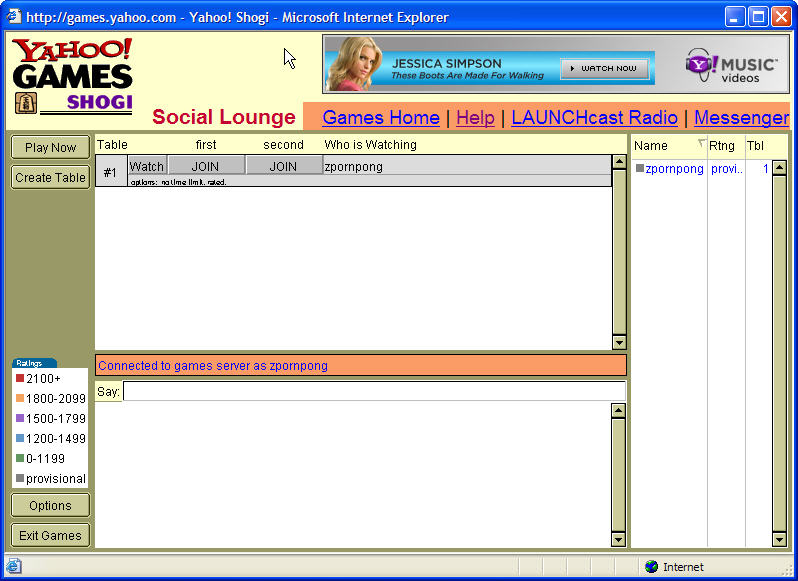
Task: Click the IE icon in the title bar
Action: (14, 17)
